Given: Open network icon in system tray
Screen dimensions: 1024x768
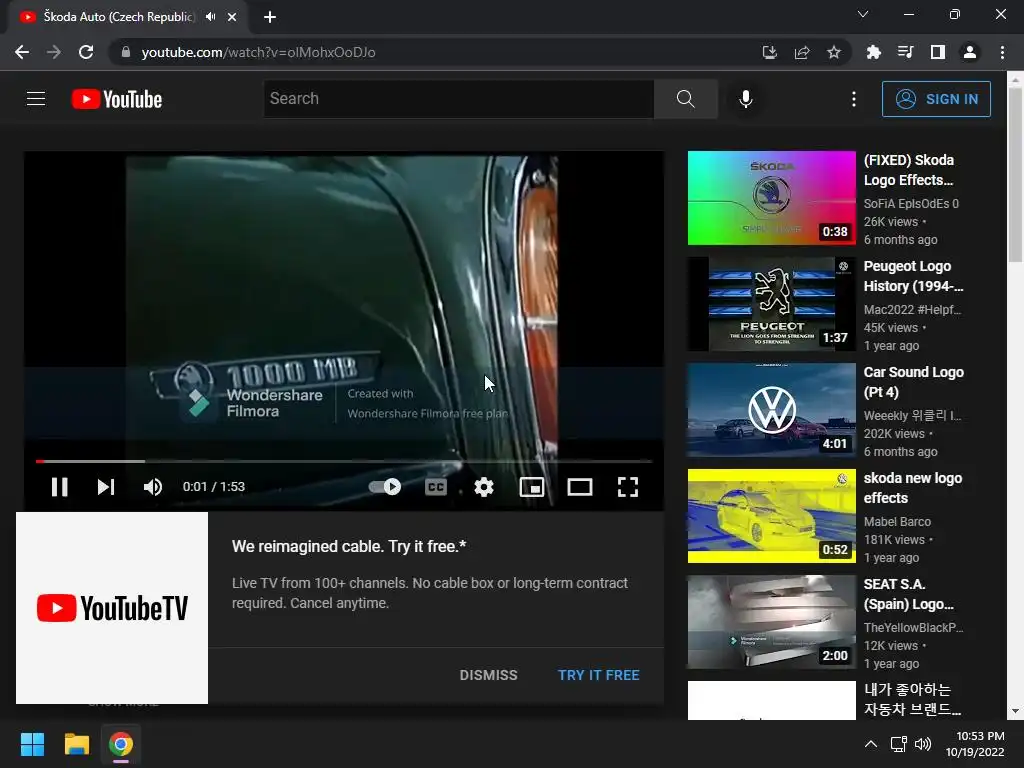Looking at the screenshot, I should tap(899, 744).
